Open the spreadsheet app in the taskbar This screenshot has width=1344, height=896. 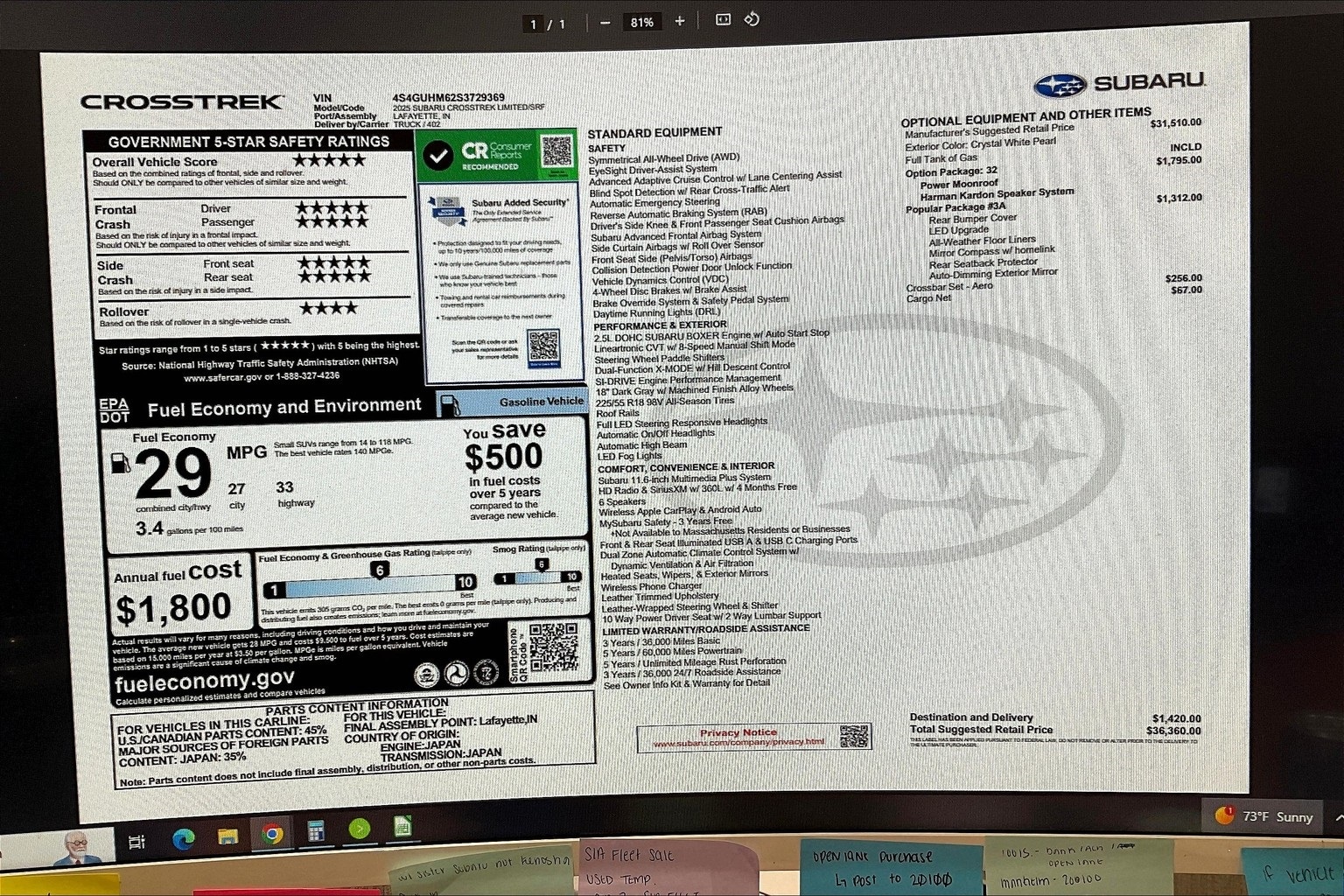pyautogui.click(x=402, y=826)
